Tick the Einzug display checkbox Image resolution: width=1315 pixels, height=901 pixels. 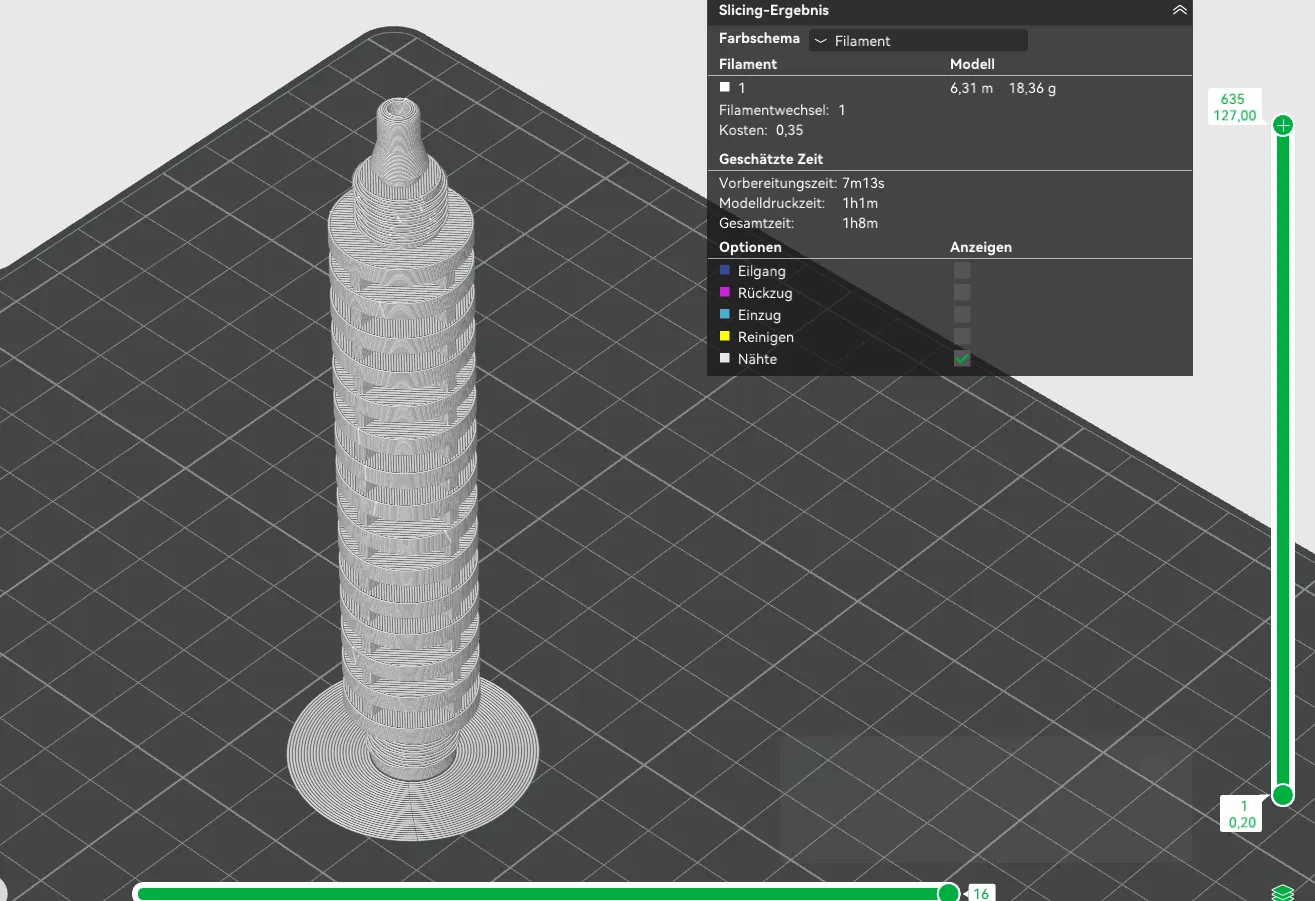tap(962, 315)
